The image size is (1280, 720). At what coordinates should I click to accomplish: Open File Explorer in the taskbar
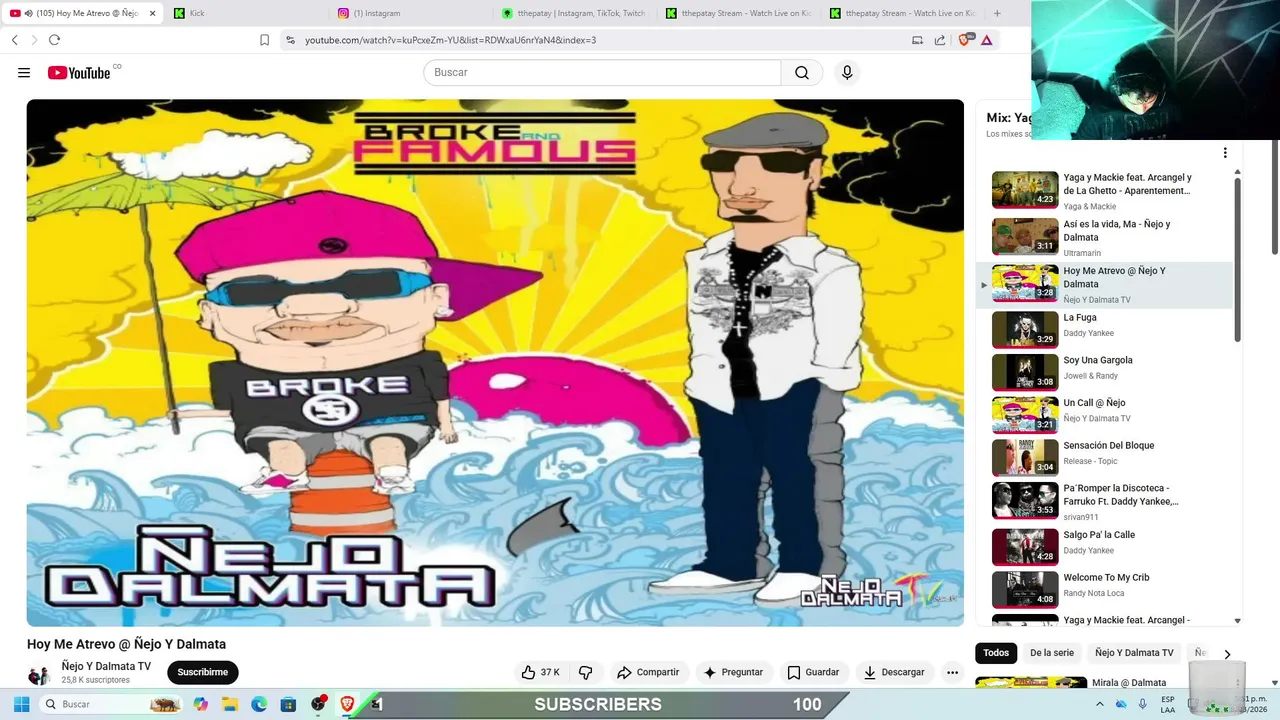tap(229, 704)
